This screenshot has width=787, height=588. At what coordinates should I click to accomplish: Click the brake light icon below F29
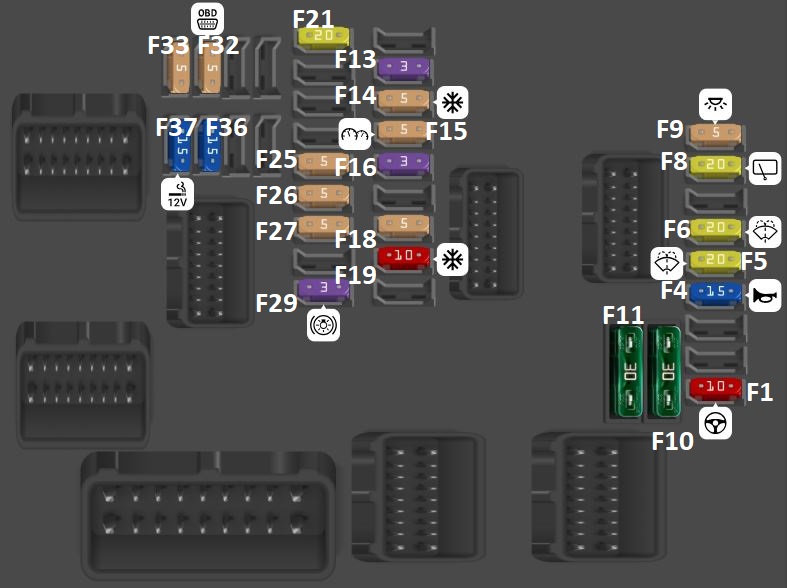click(323, 325)
